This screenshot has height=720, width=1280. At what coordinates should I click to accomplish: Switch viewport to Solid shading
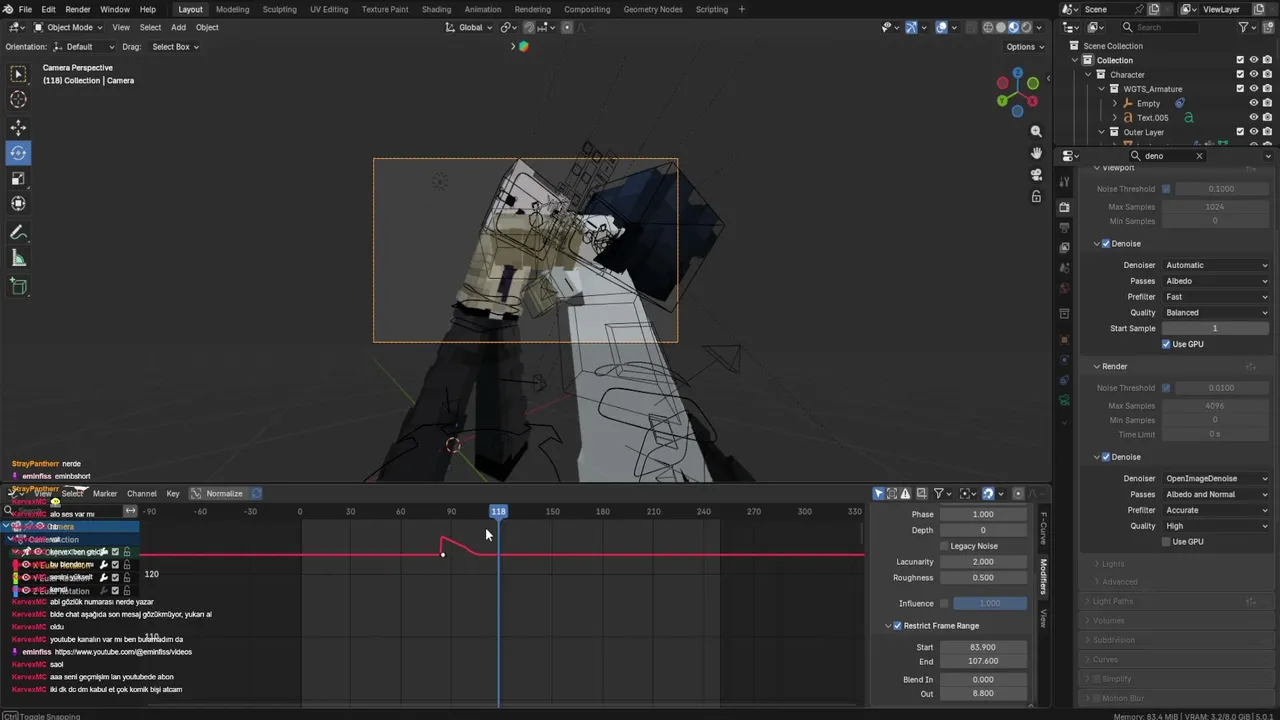pos(1001,27)
